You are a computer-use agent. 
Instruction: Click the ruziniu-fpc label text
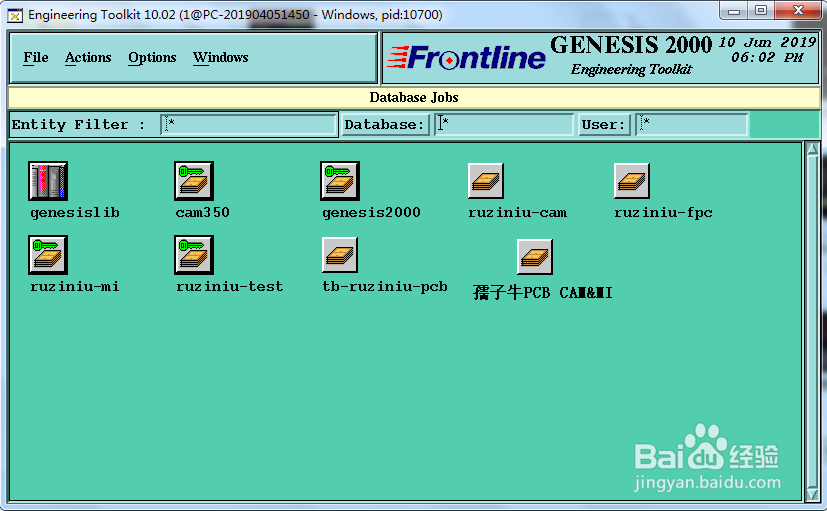(663, 213)
